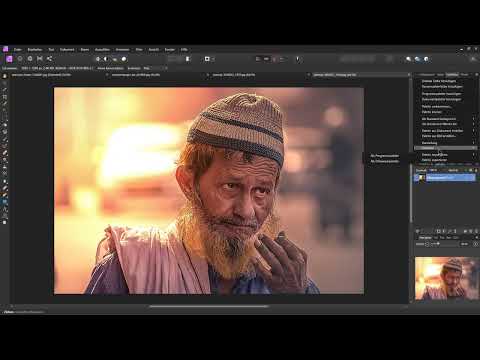The height and width of the screenshot is (360, 480).
Task: Apply Auto Colours from the toolbar
Action: click(x=115, y=59)
